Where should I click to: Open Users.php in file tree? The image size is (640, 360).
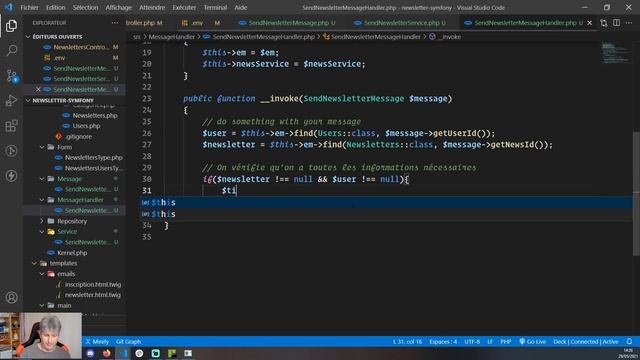(86, 126)
